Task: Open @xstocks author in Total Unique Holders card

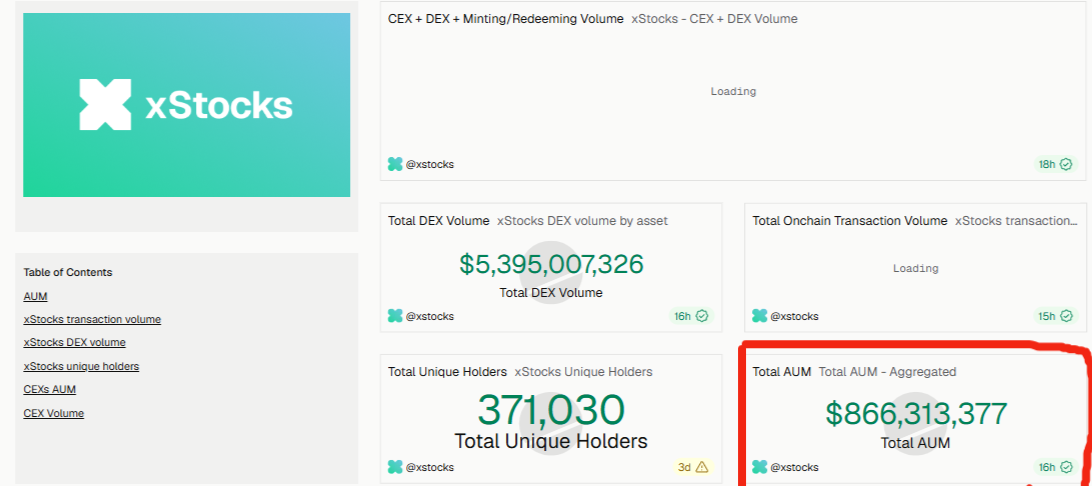Action: 430,467
